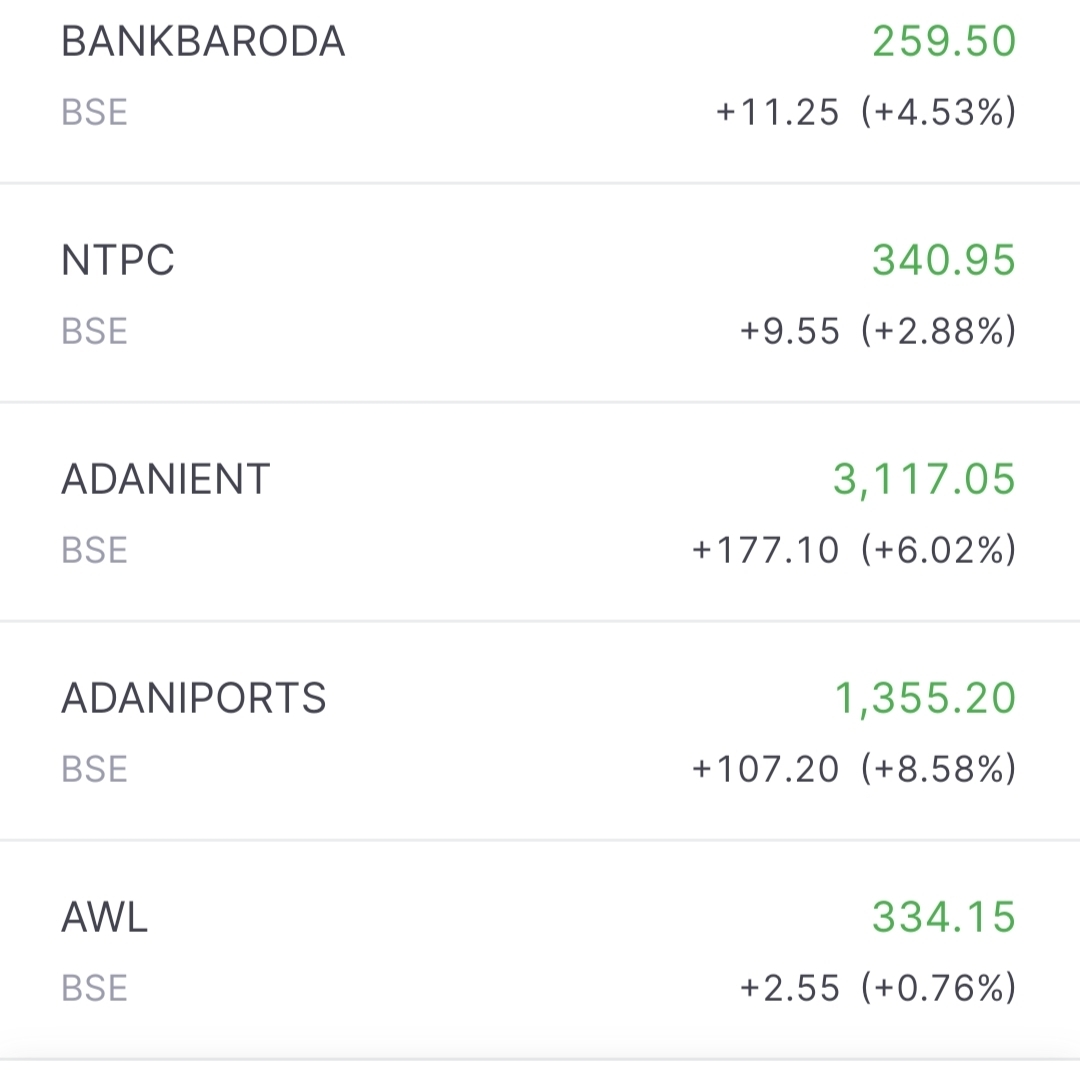Tap the NTPC price 340.95
The height and width of the screenshot is (1072, 1080).
point(943,261)
